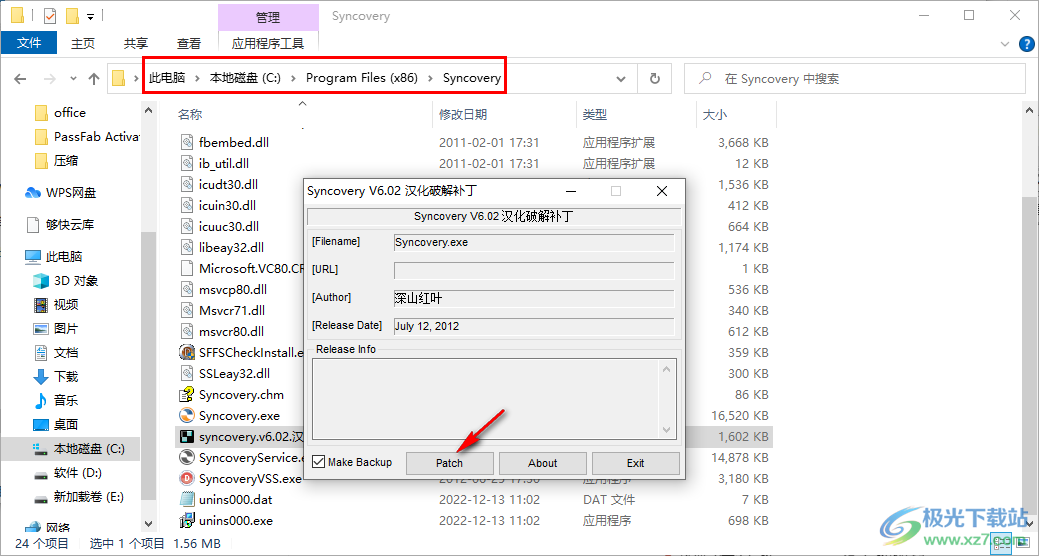Image resolution: width=1039 pixels, height=556 pixels.
Task: Open the 应用程序工具 ribbon tab
Action: click(x=268, y=43)
